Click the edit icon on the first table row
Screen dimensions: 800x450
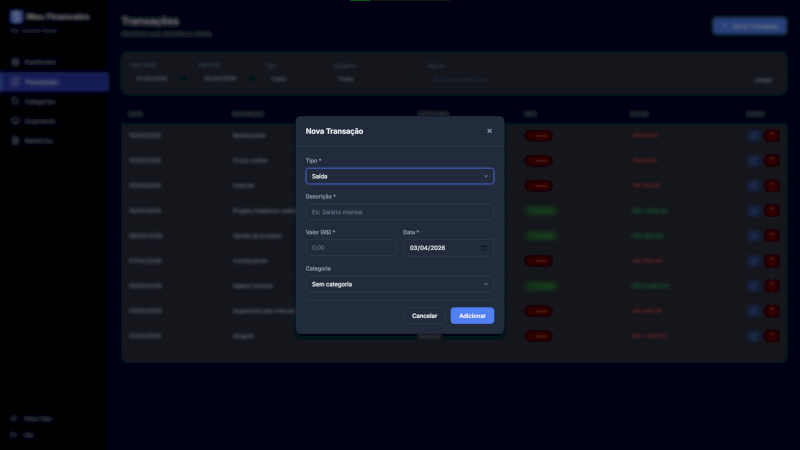coord(753,135)
